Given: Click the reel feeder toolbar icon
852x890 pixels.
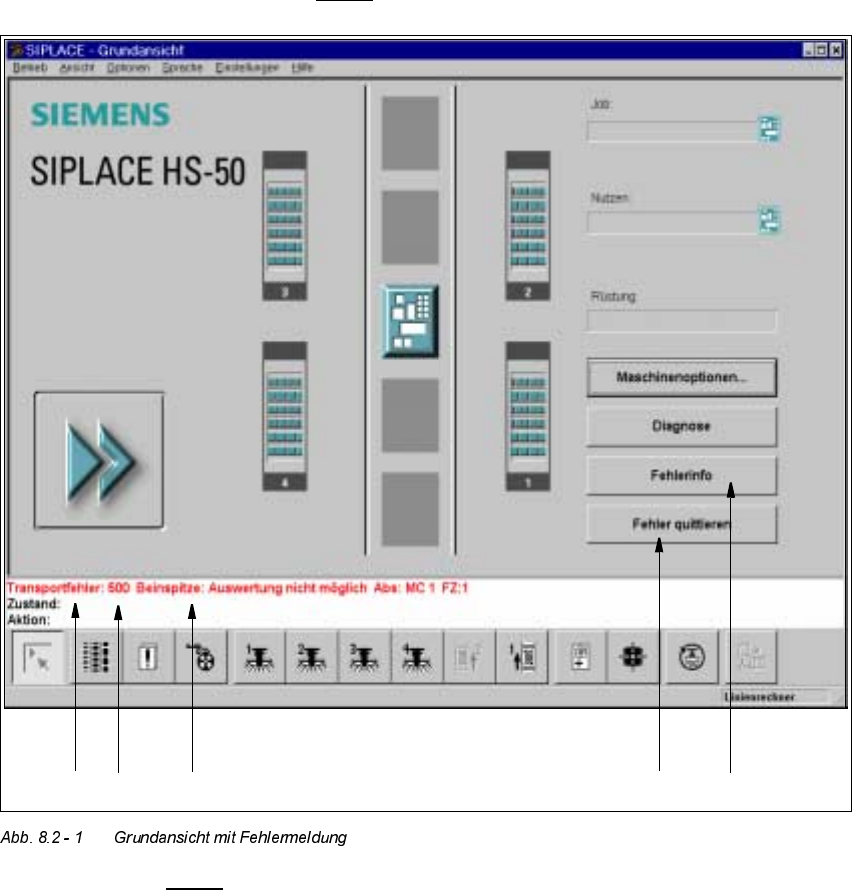Looking at the screenshot, I should click(x=200, y=657).
